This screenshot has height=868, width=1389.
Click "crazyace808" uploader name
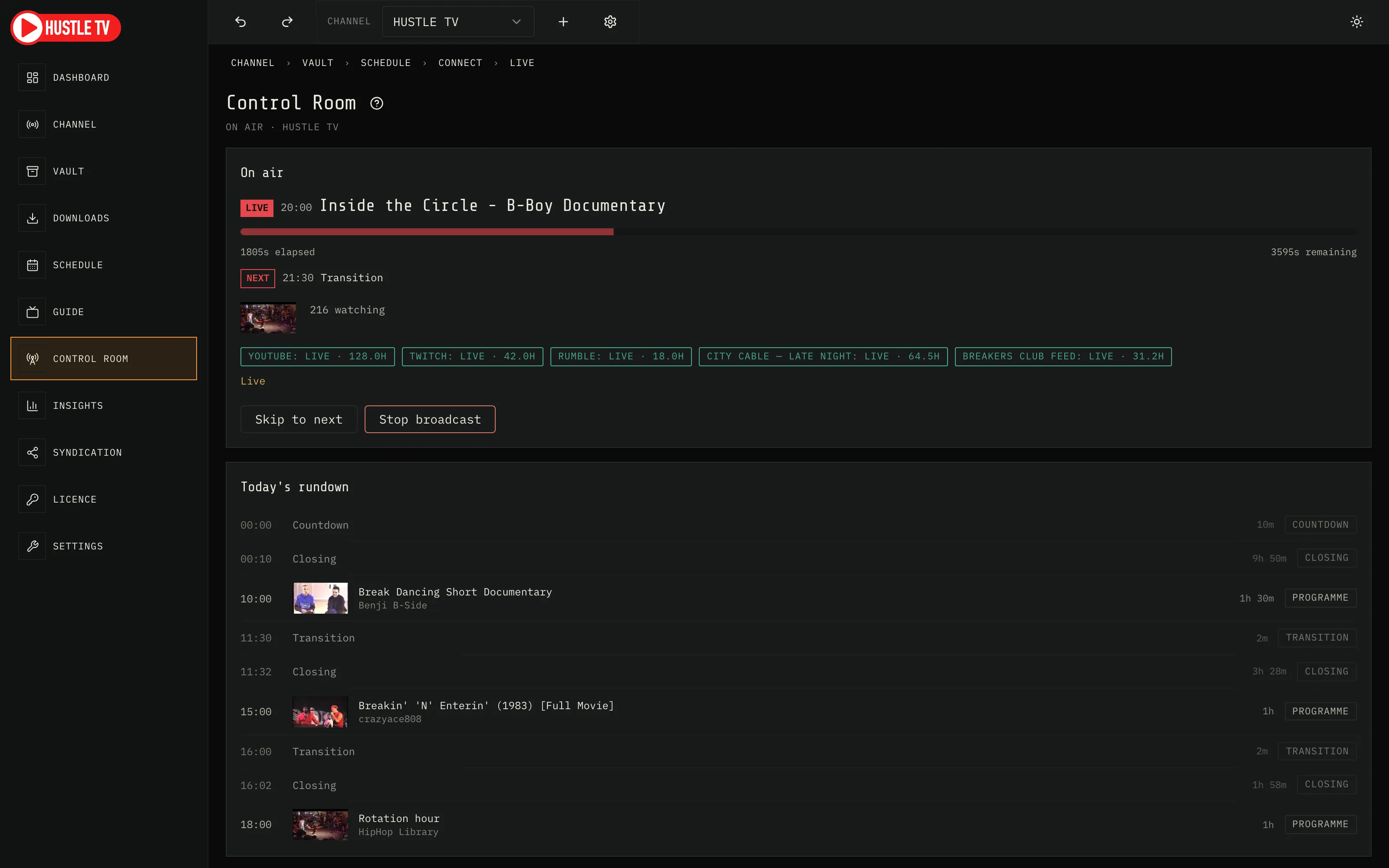click(x=390, y=719)
